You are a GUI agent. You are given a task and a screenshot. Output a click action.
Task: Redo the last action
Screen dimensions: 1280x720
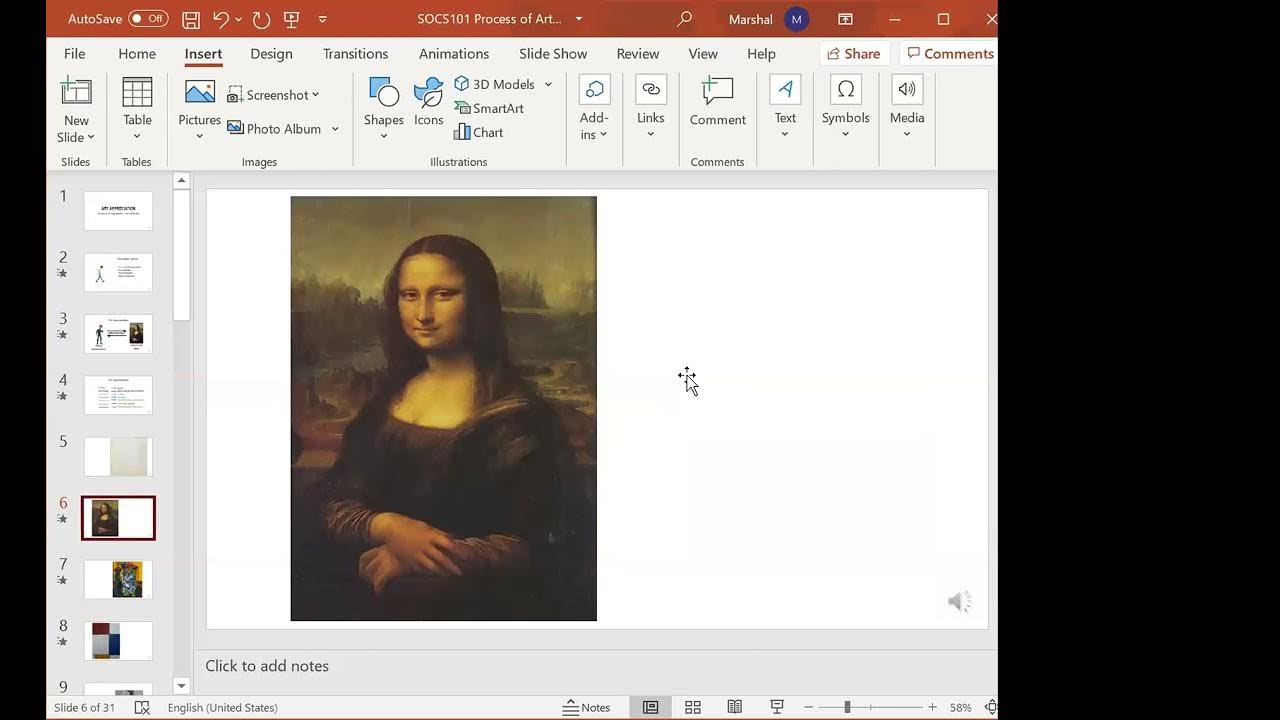(261, 19)
